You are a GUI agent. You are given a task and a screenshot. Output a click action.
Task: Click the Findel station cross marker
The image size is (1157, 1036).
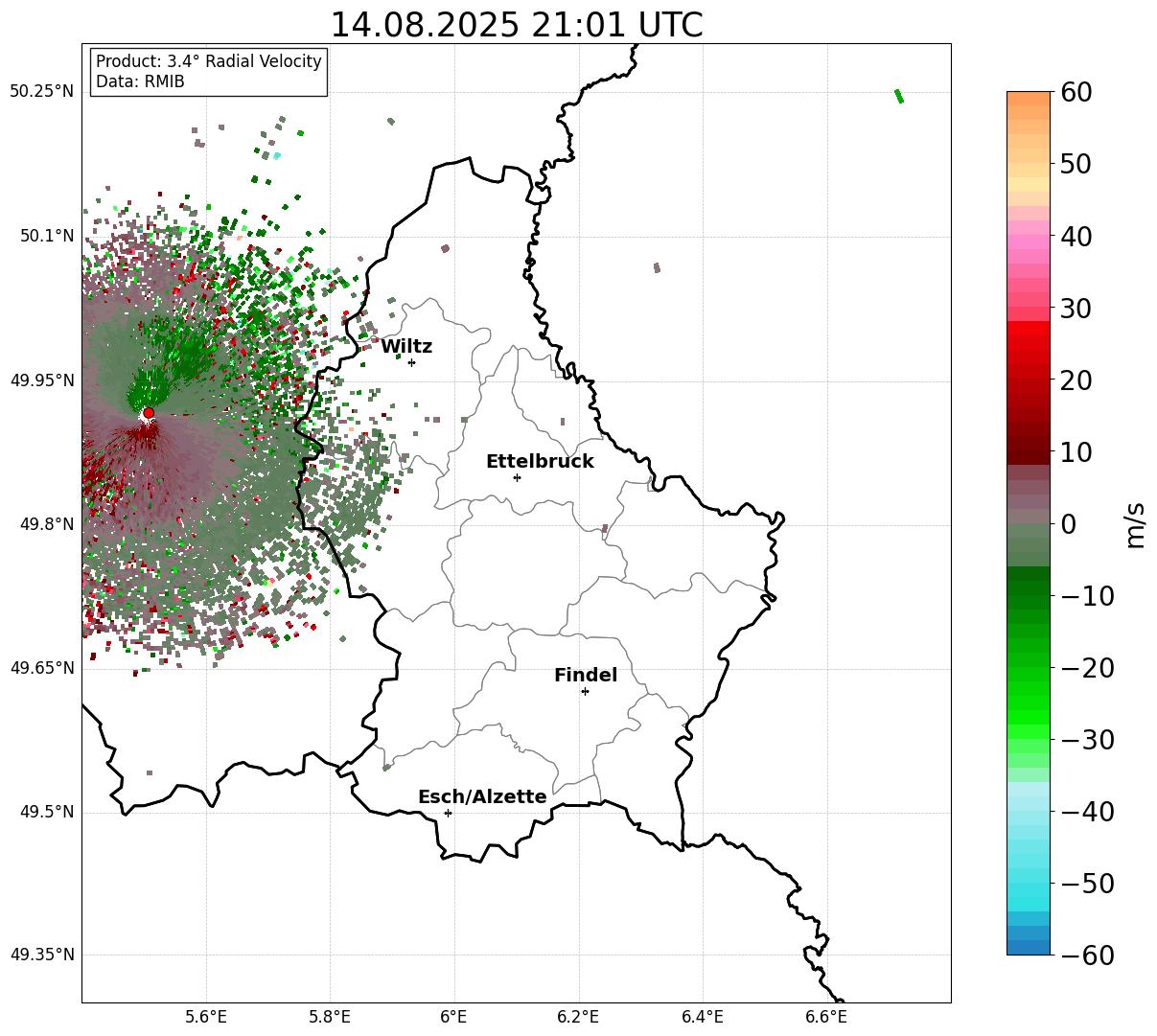click(x=585, y=691)
